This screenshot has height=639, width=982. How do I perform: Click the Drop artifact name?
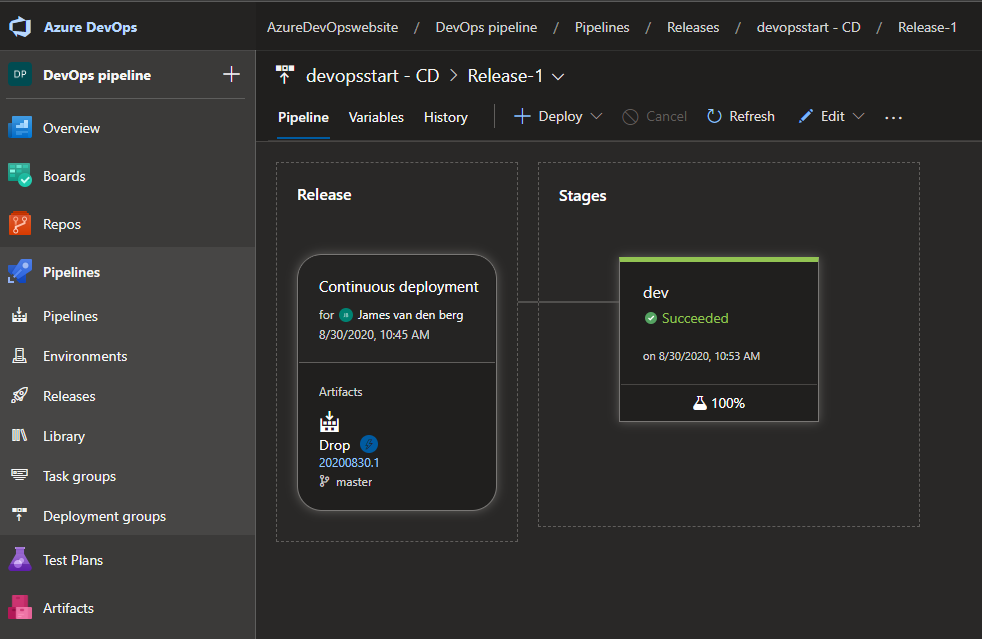[x=334, y=445]
